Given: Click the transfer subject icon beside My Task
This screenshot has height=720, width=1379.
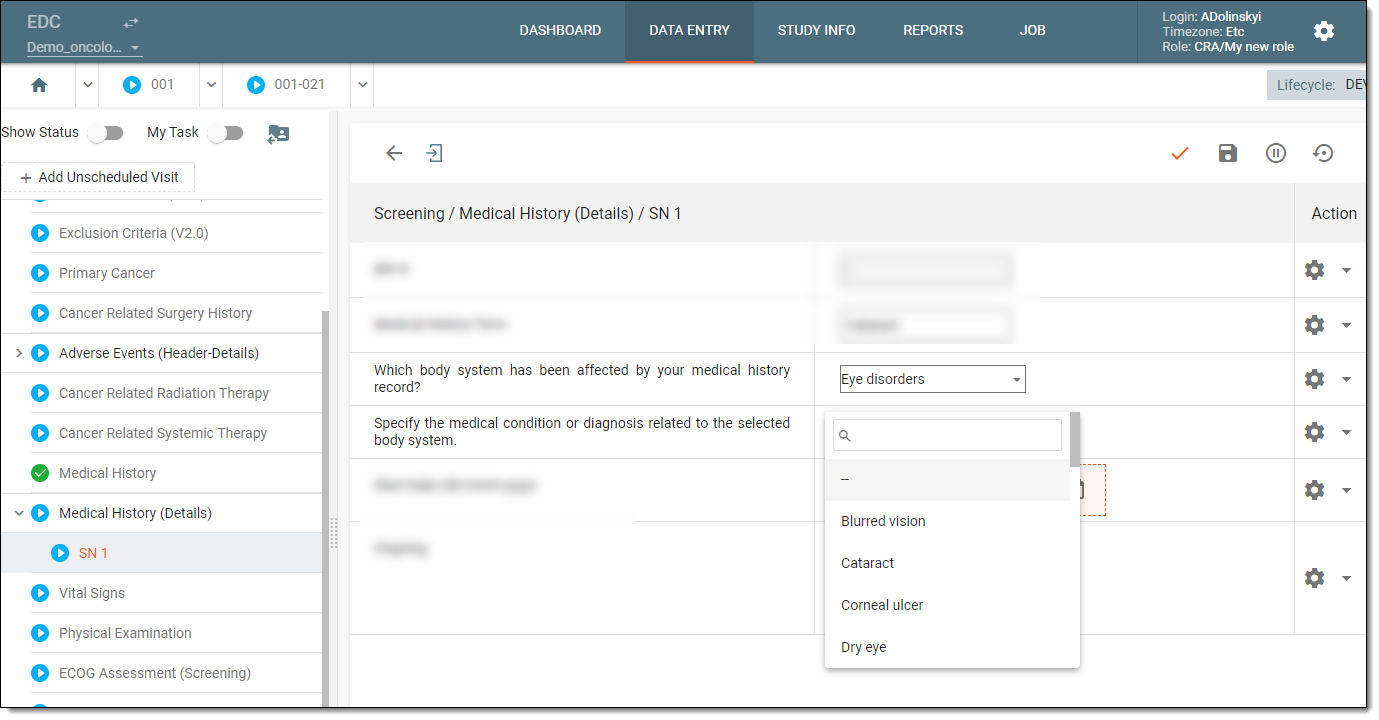Looking at the screenshot, I should pos(279,134).
